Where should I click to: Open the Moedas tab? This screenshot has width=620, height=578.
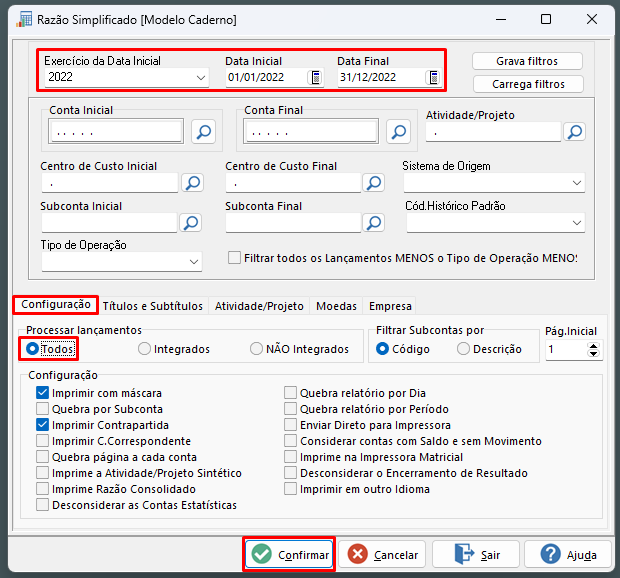coord(336,306)
